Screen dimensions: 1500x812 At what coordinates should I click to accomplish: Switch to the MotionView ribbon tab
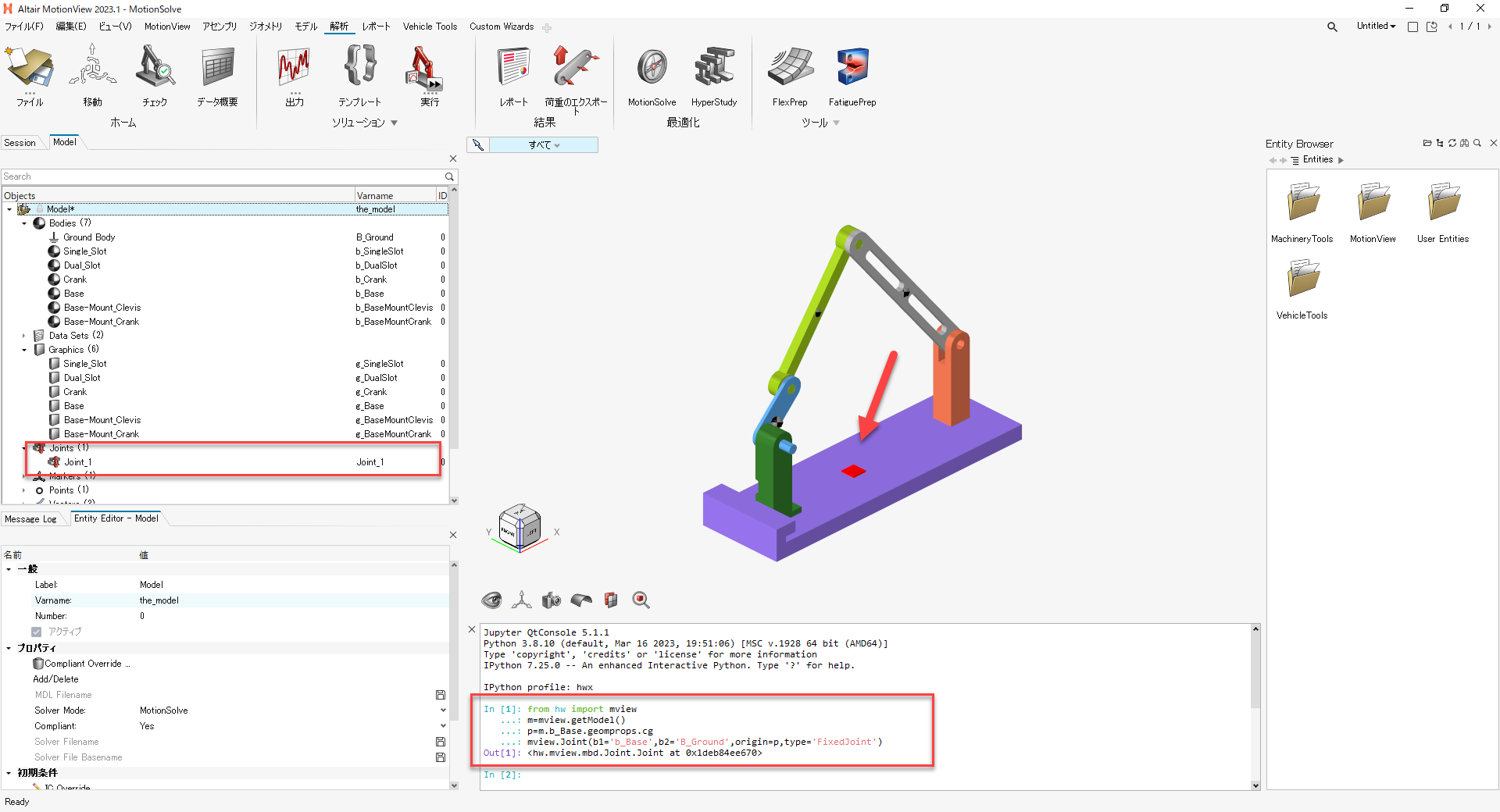(167, 27)
